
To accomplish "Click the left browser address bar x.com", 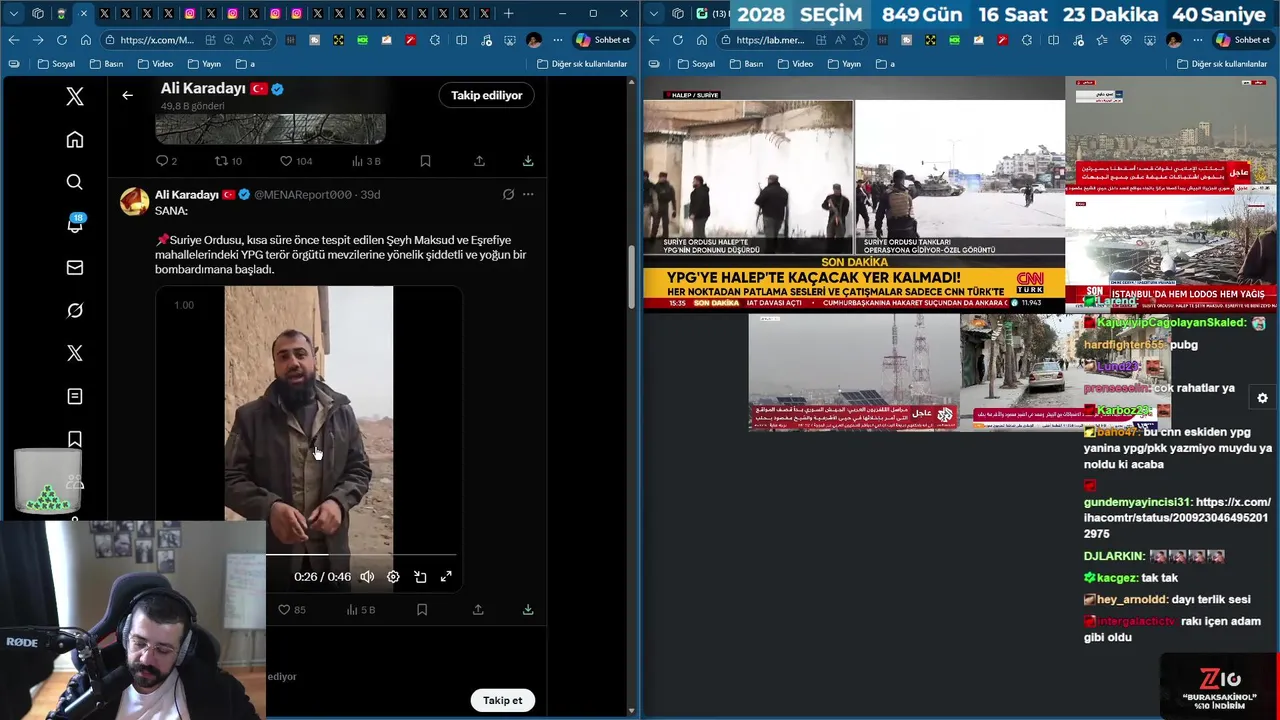I will [158, 40].
